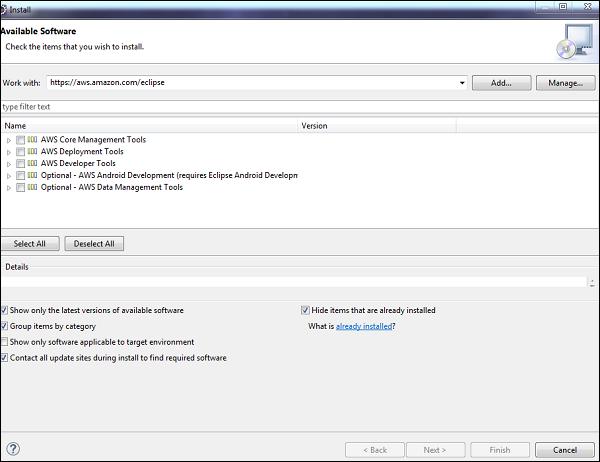Click the install wizard disc and monitor image
The height and width of the screenshot is (462, 600).
[x=574, y=42]
